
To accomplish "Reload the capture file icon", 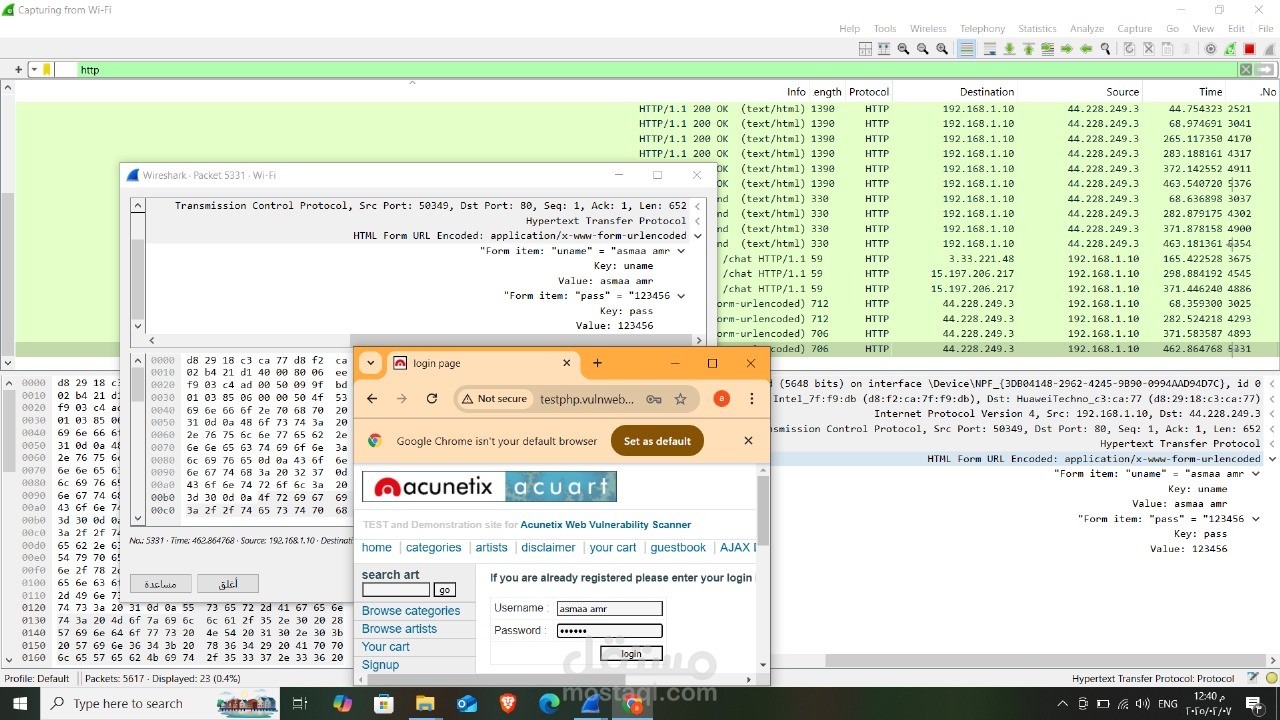I will pos(1129,48).
